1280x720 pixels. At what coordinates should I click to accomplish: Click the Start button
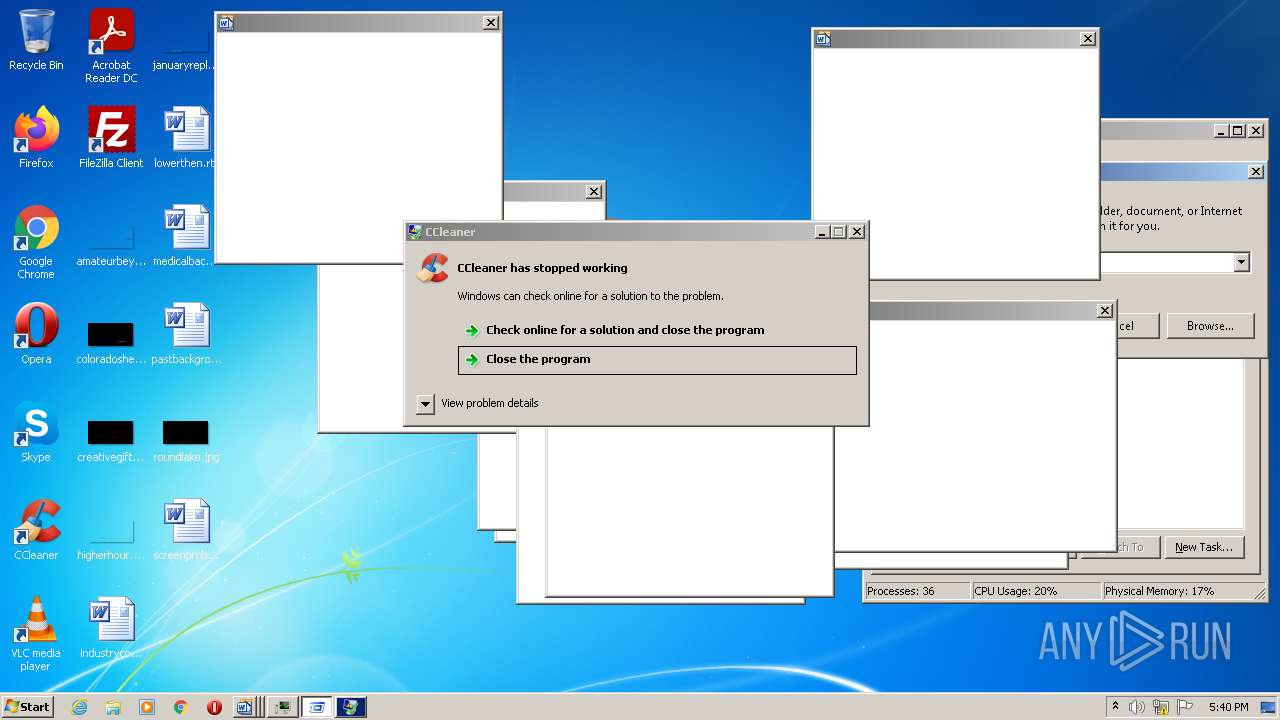[x=28, y=707]
